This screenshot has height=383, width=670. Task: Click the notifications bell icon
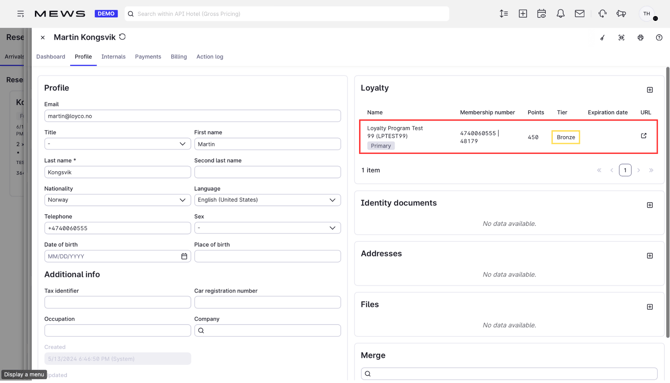[x=560, y=14]
